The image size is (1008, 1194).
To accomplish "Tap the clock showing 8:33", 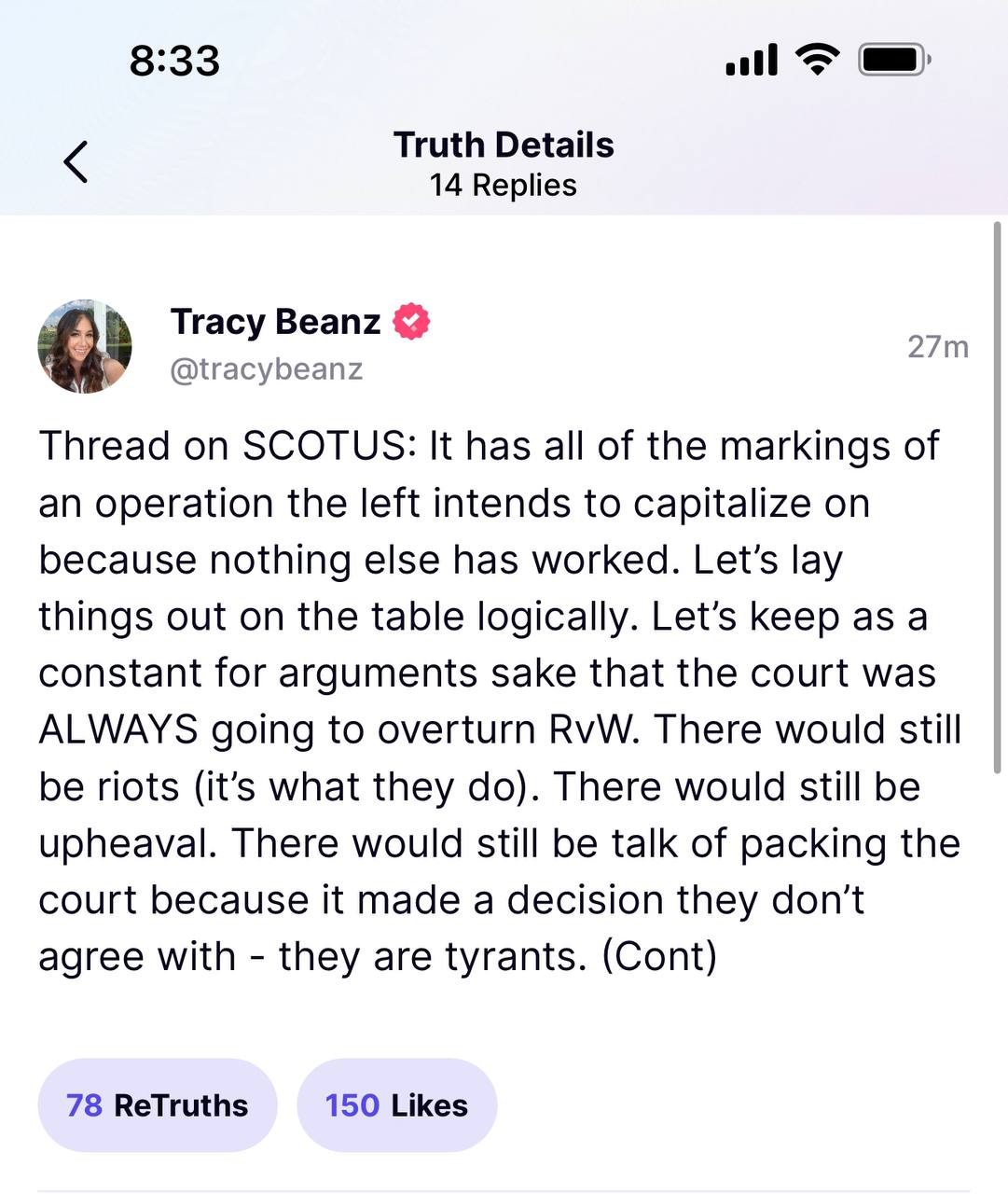I will click(173, 60).
